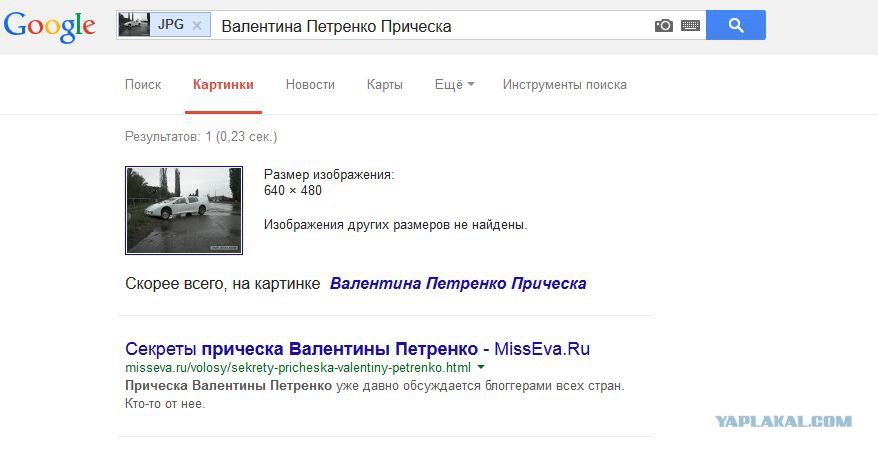The image size is (878, 451).
Task: Click the 640 × 480 size text
Action: coord(293,190)
